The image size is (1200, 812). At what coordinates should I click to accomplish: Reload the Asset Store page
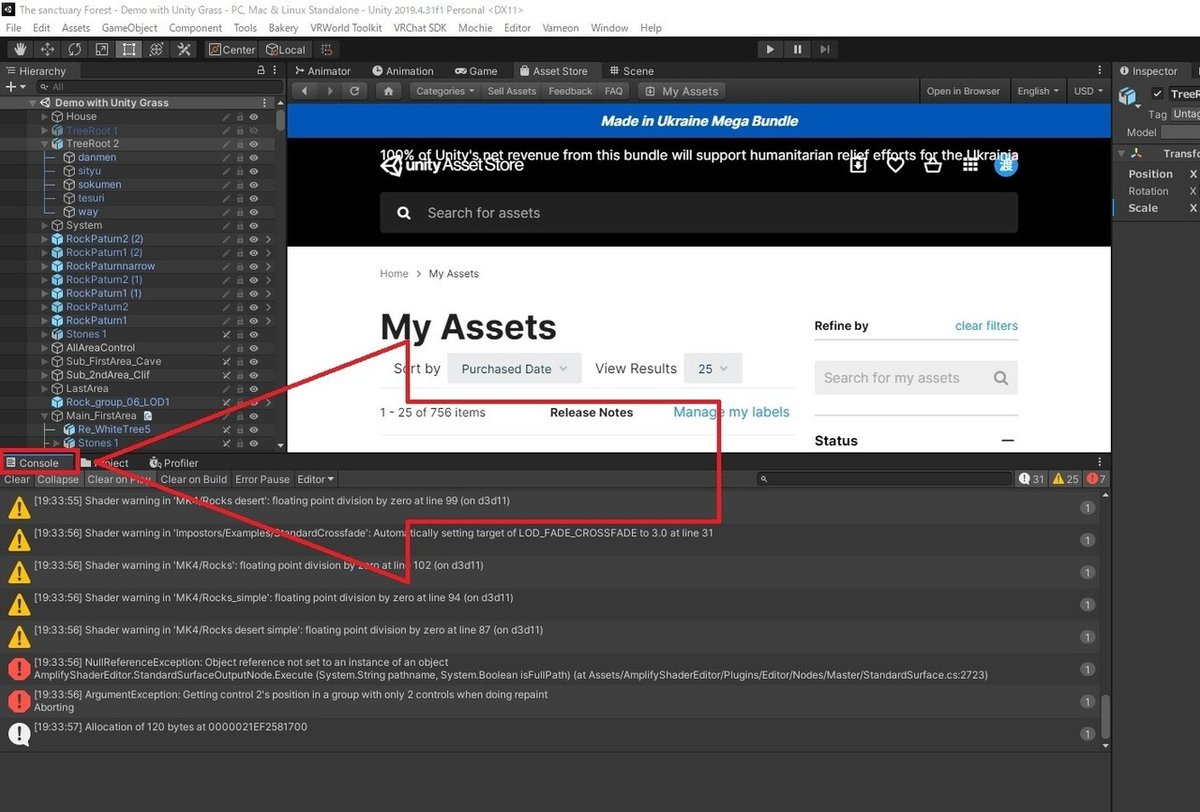(355, 91)
